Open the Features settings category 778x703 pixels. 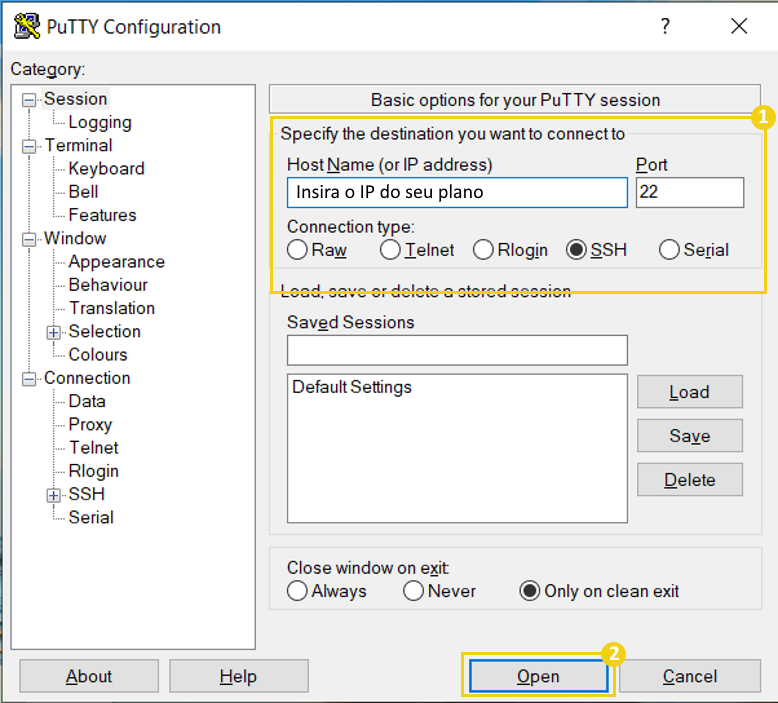(x=102, y=215)
